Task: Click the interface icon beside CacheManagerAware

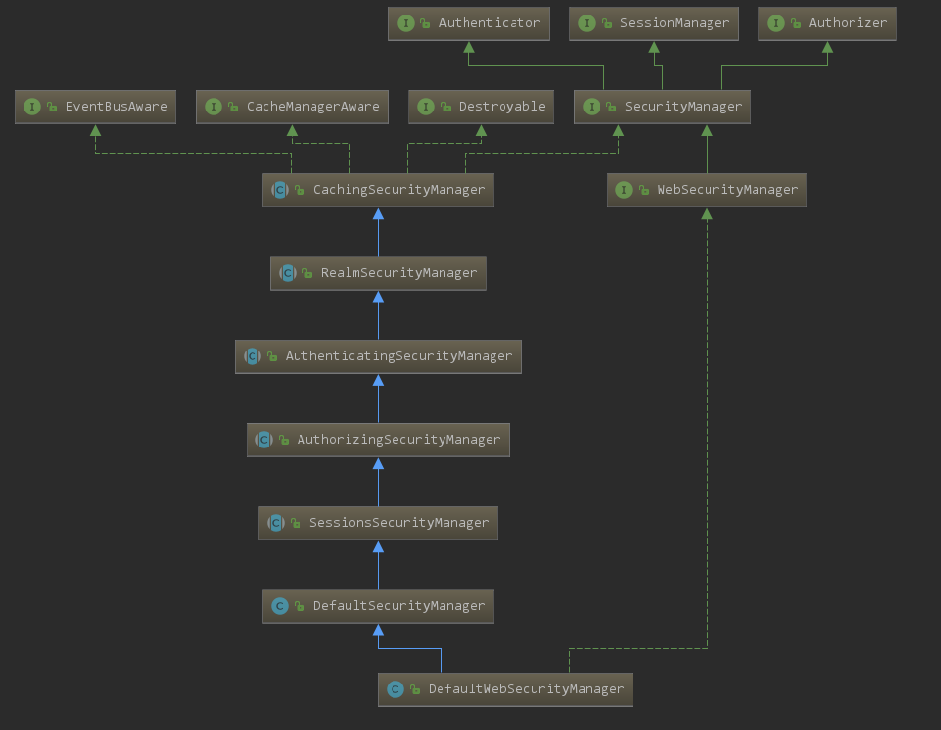Action: pos(213,106)
